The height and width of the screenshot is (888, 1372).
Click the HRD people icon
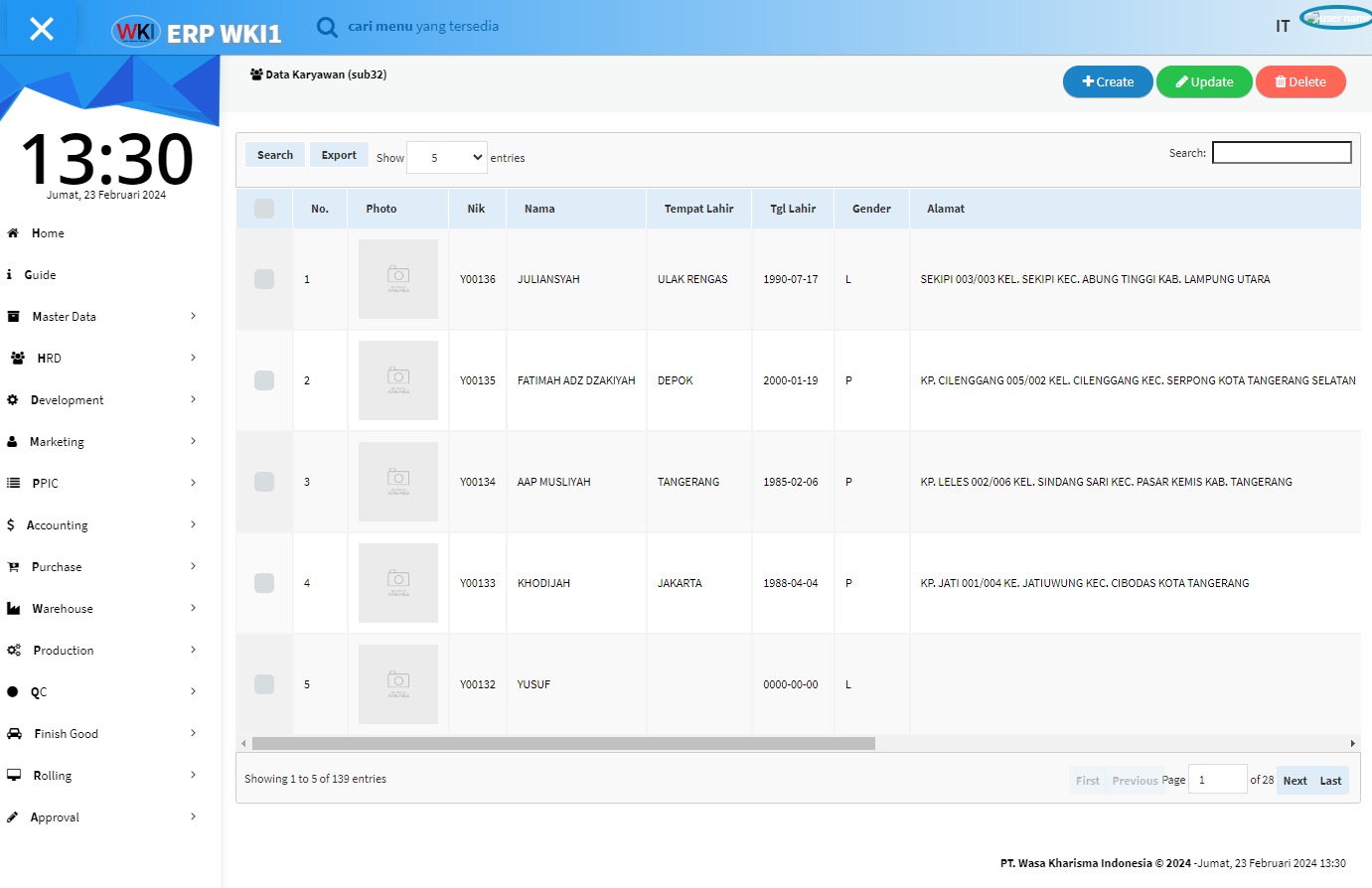(17, 359)
